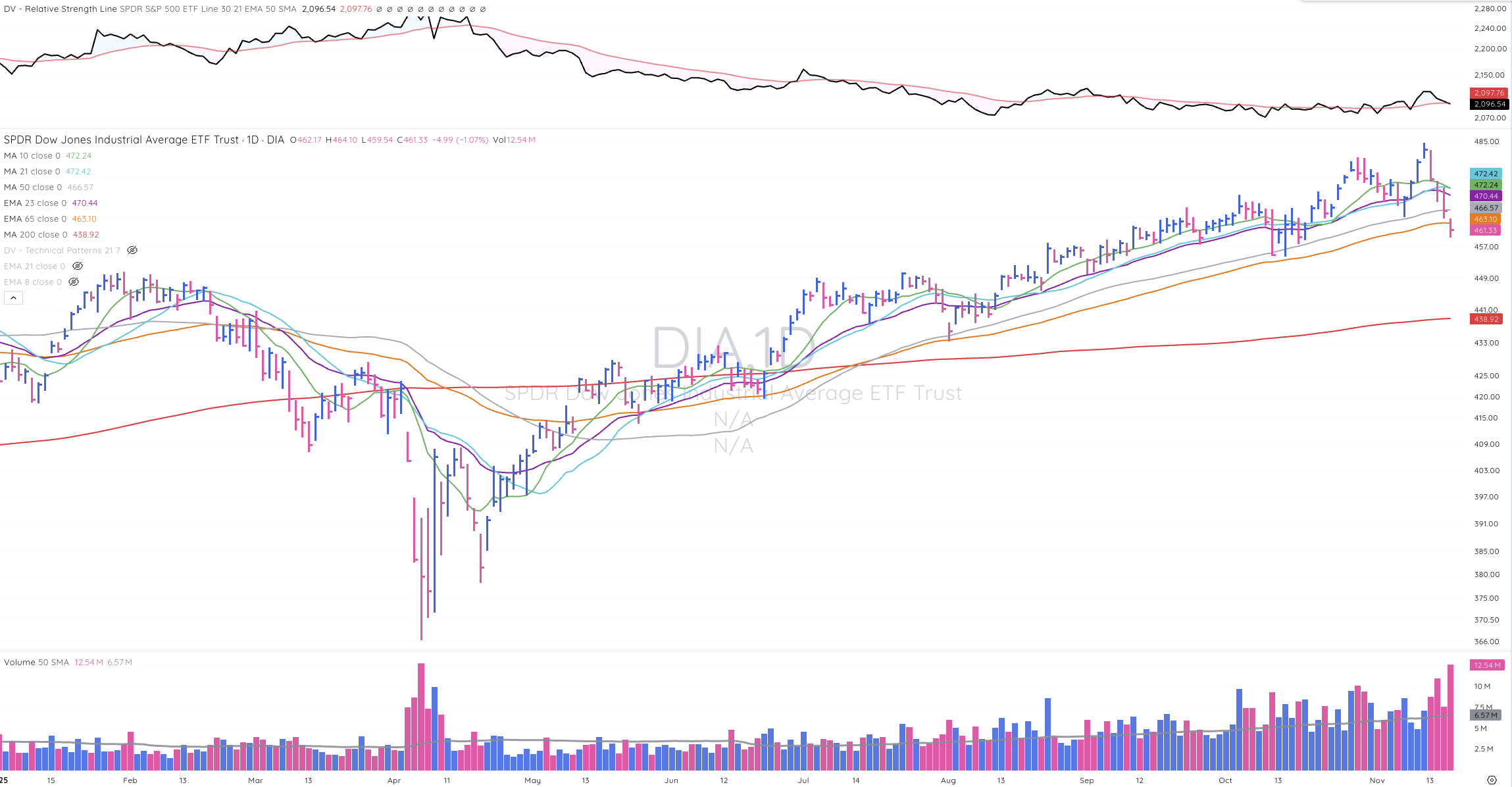Click the MA 50 close legend item
The width and height of the screenshot is (1512, 787).
[x=32, y=188]
